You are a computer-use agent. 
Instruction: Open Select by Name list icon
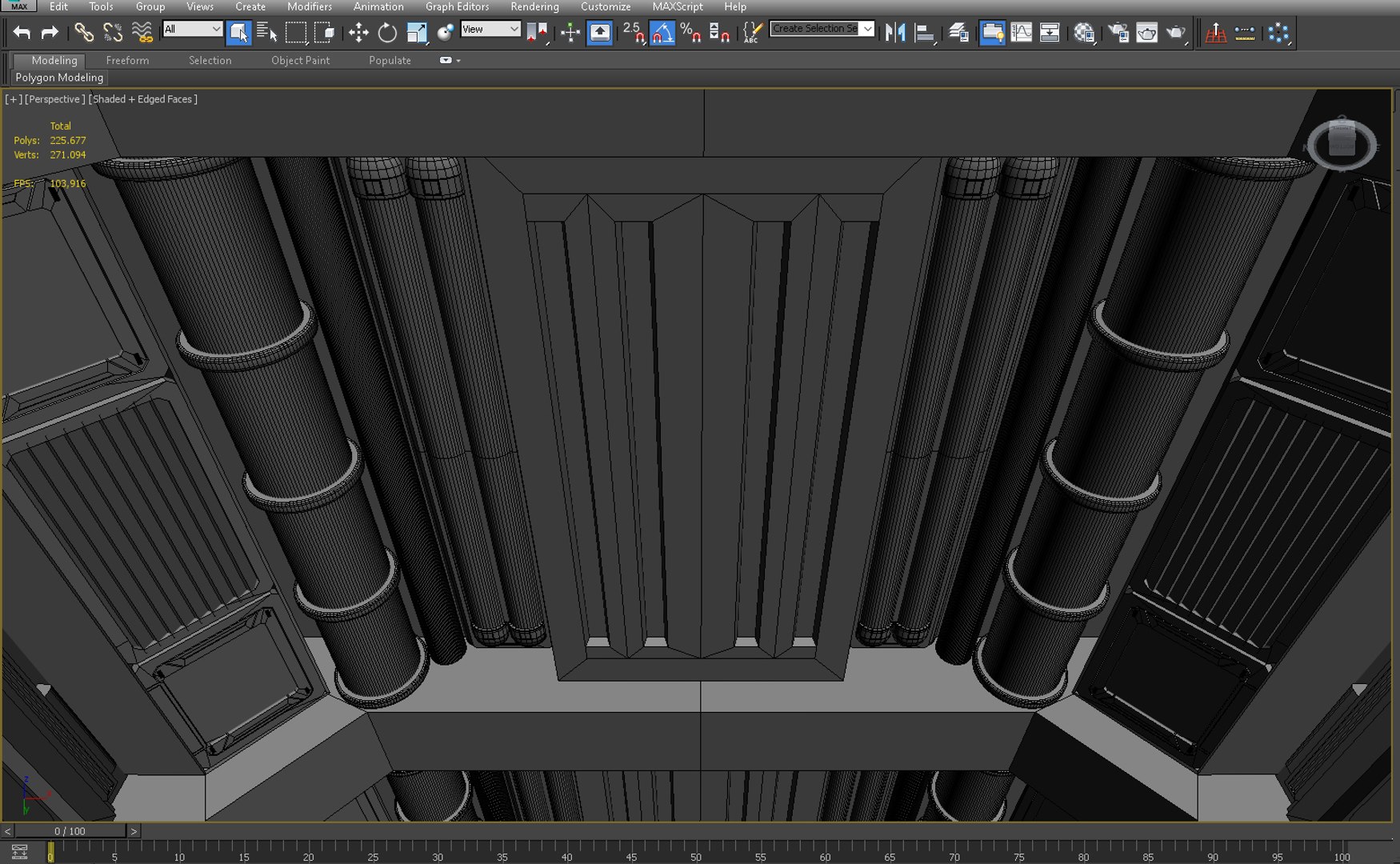tap(267, 33)
